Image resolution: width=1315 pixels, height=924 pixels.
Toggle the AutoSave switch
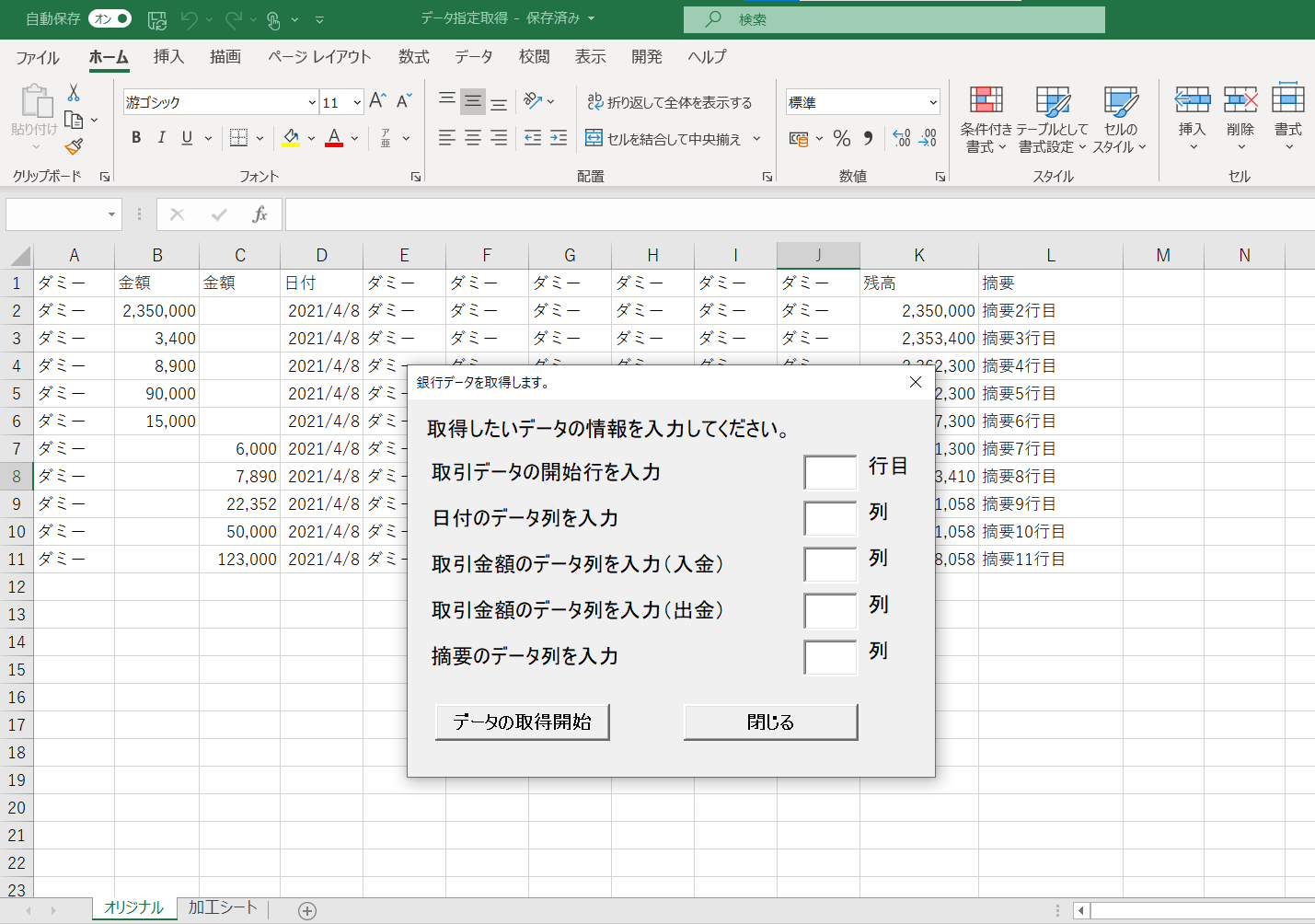110,18
